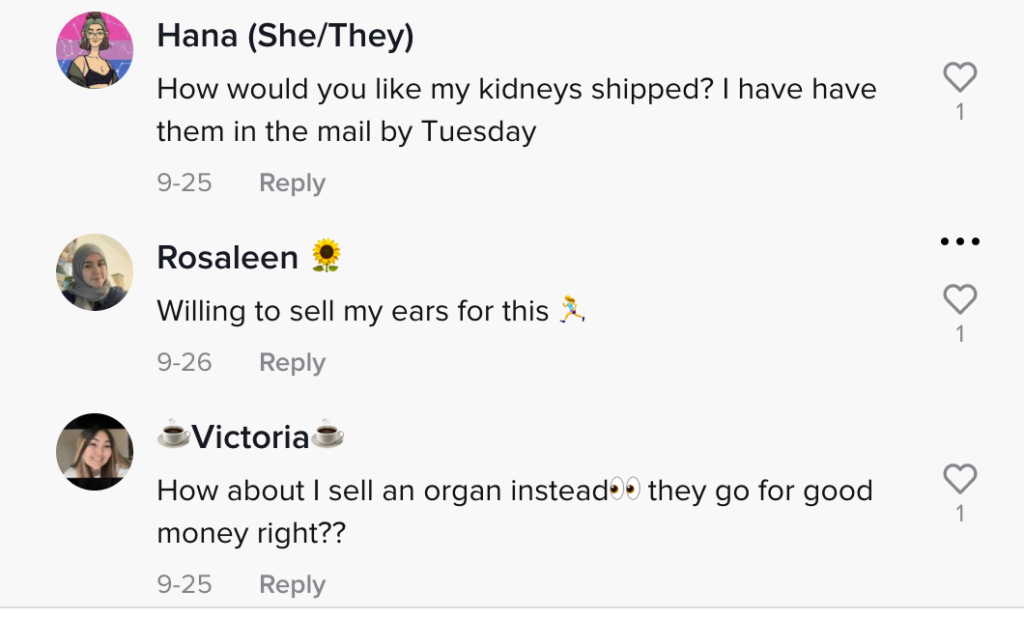This screenshot has width=1024, height=618.
Task: Open the Hana (She/They) username
Action: click(x=285, y=37)
